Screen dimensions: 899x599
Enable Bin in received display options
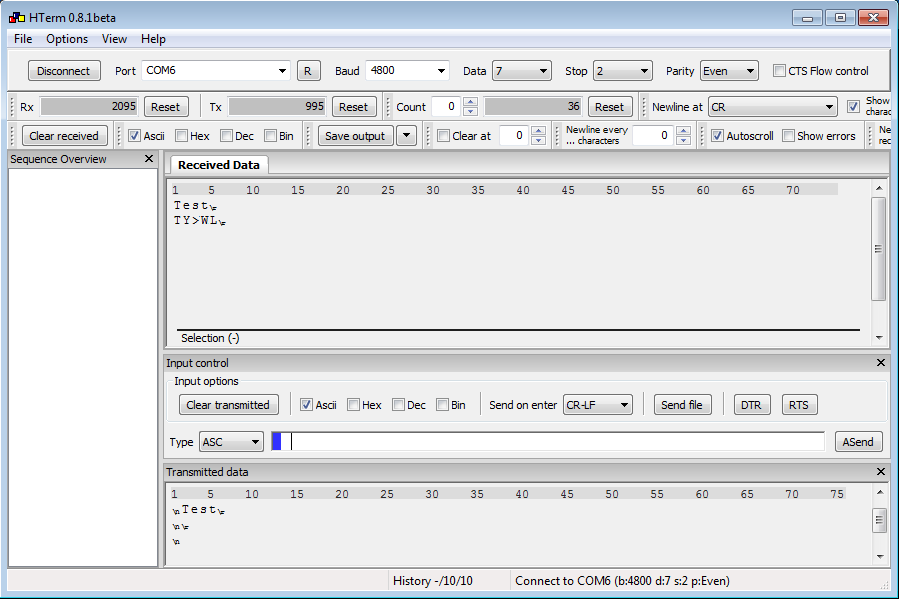click(270, 136)
